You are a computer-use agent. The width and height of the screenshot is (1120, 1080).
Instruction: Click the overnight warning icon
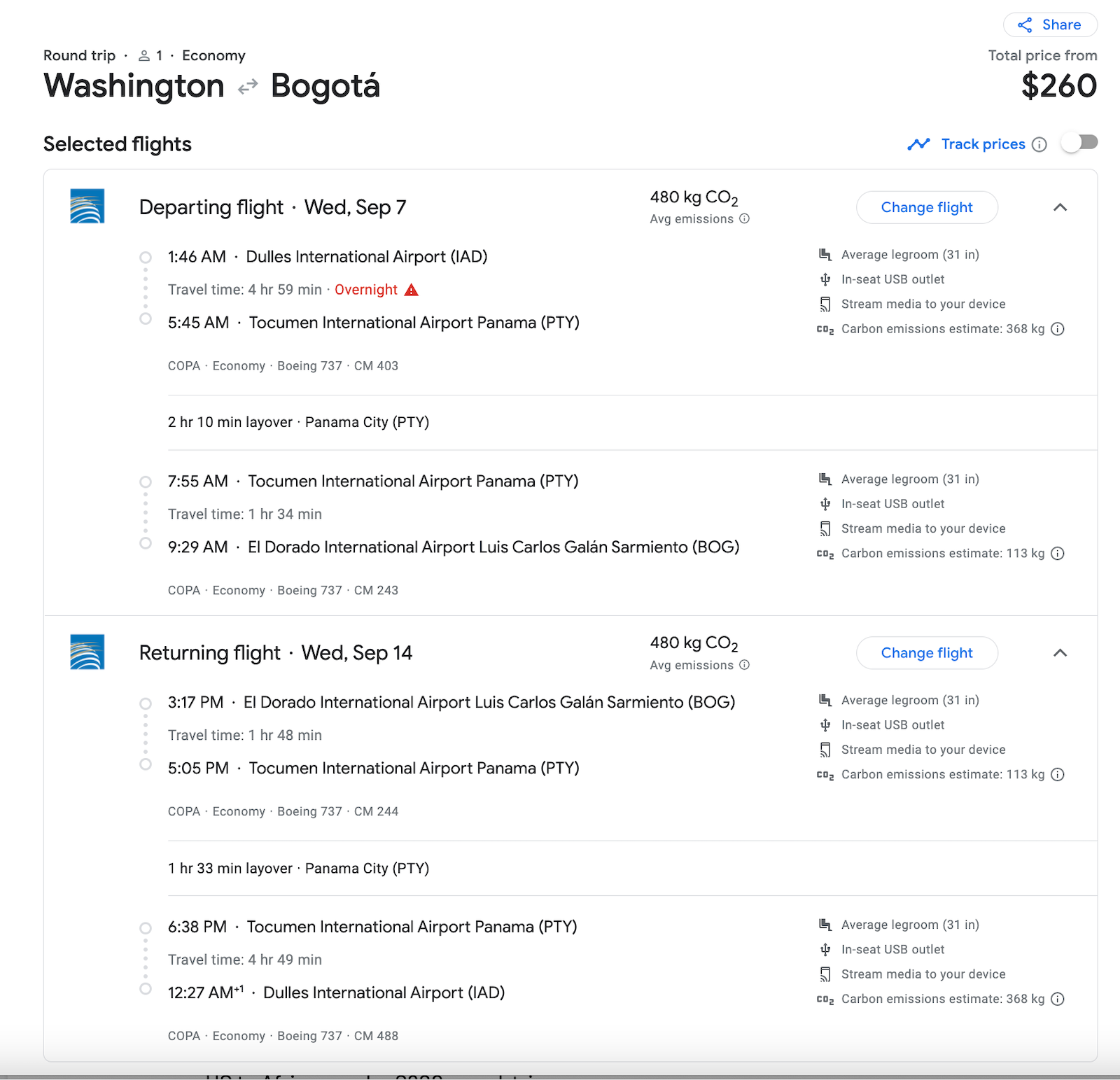[x=412, y=289]
